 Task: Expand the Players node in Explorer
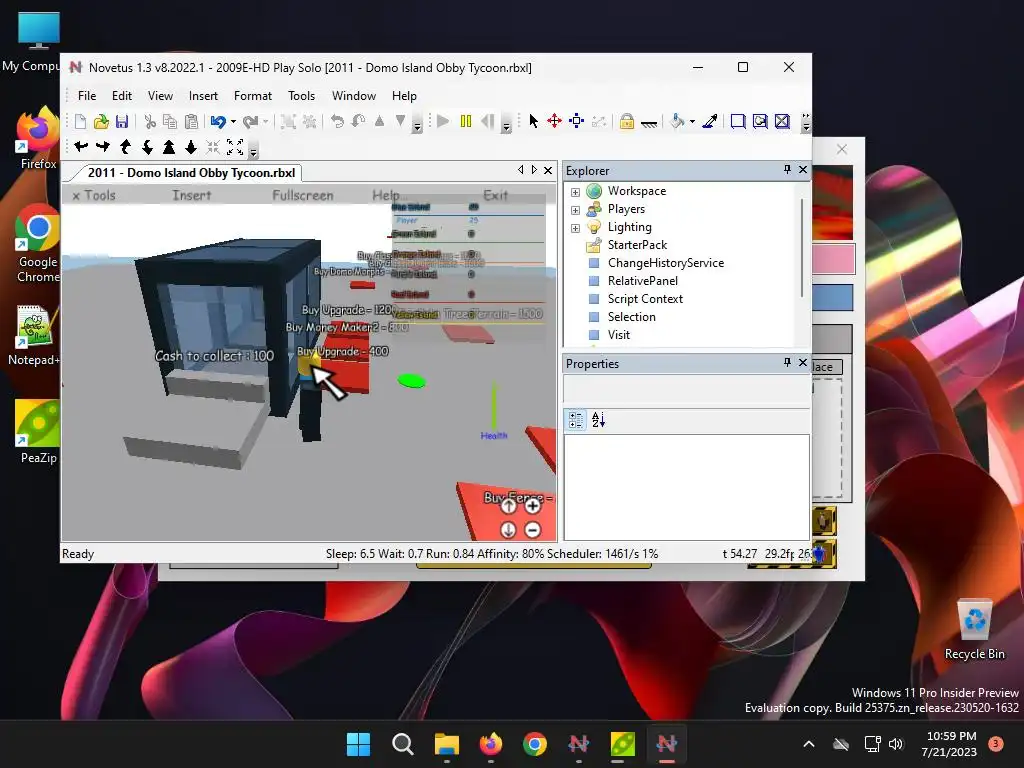pyautogui.click(x=575, y=210)
